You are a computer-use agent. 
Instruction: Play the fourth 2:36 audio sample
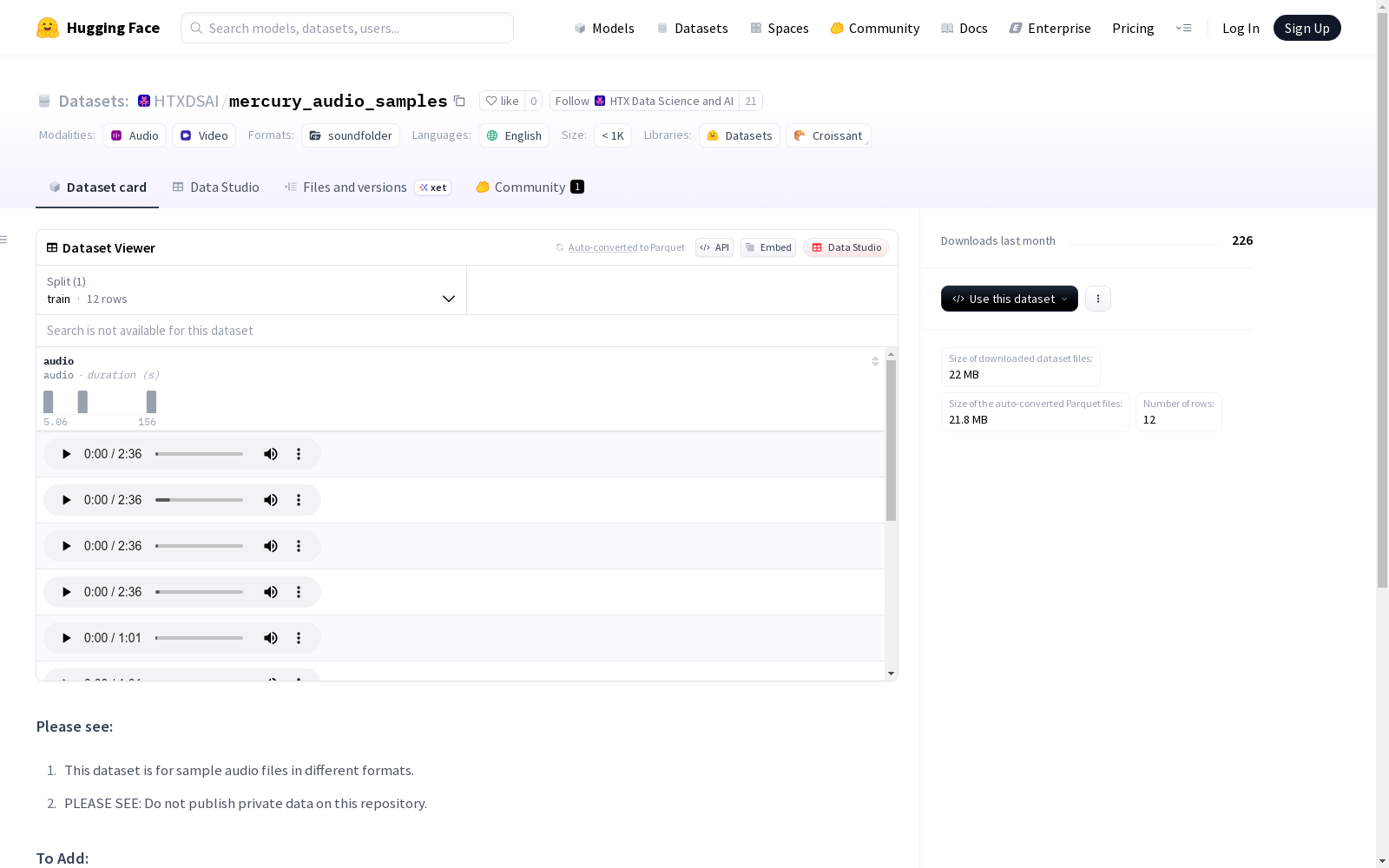coord(66,592)
